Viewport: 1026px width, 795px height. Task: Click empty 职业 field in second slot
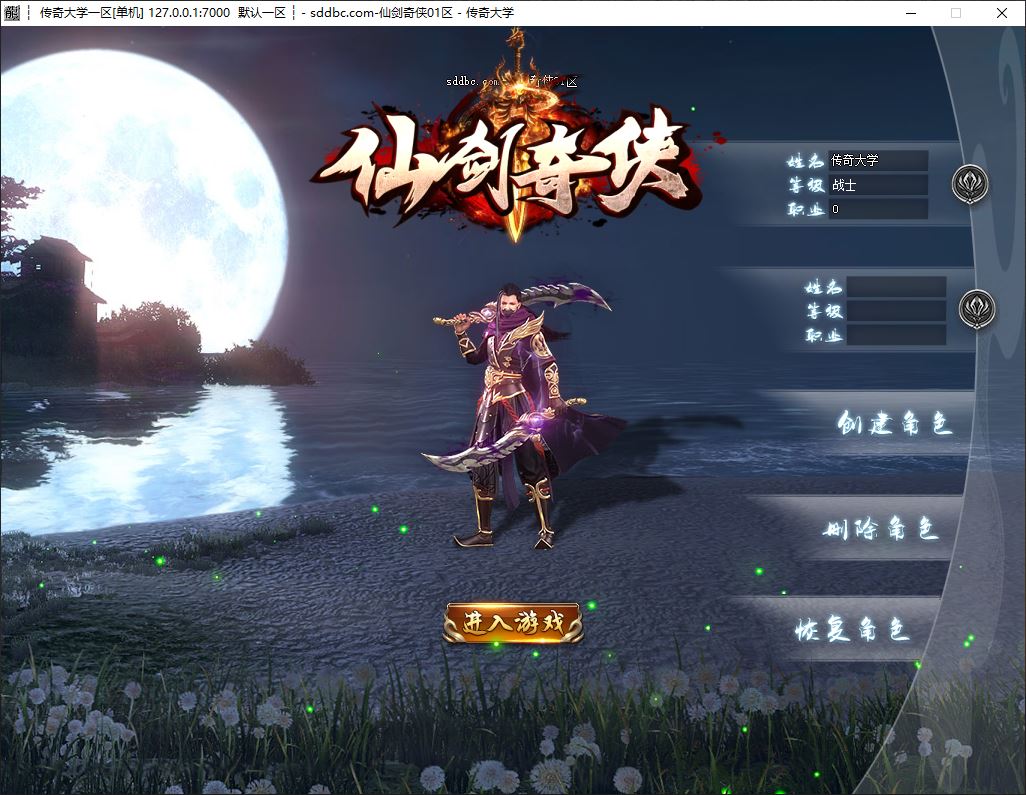coord(896,335)
